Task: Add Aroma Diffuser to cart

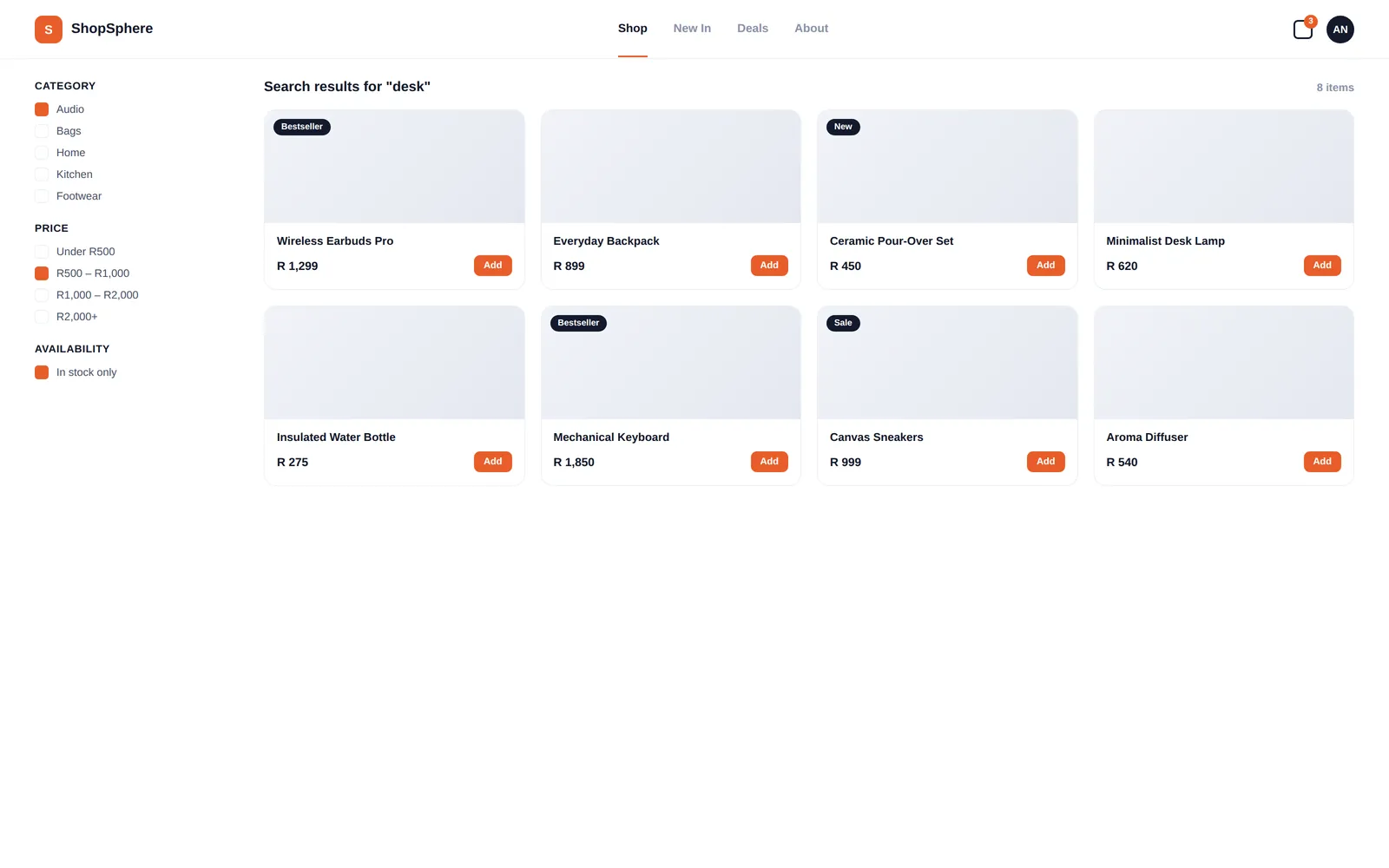Action: (1322, 462)
